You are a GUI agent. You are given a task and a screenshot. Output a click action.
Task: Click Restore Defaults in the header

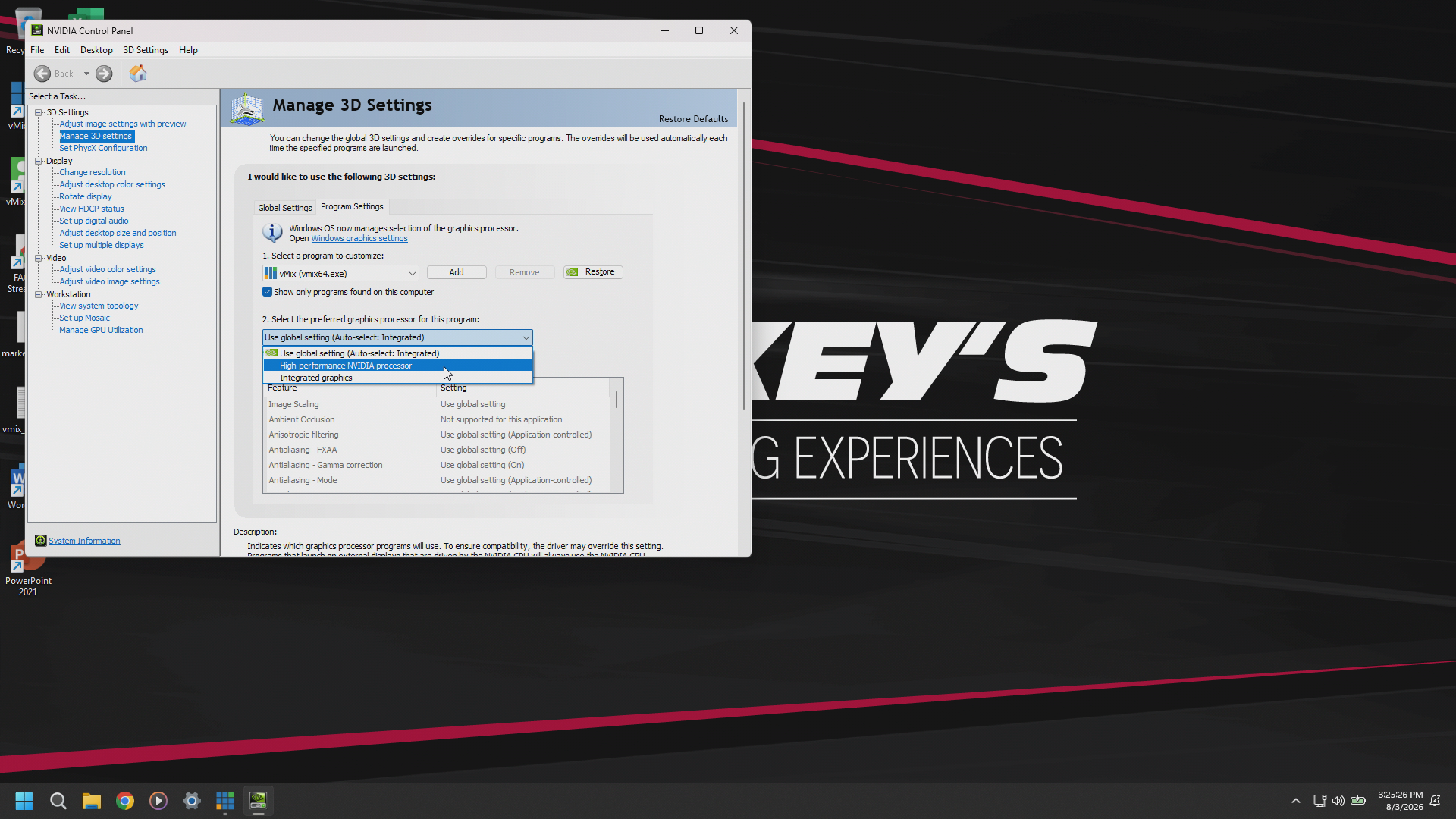tap(693, 119)
